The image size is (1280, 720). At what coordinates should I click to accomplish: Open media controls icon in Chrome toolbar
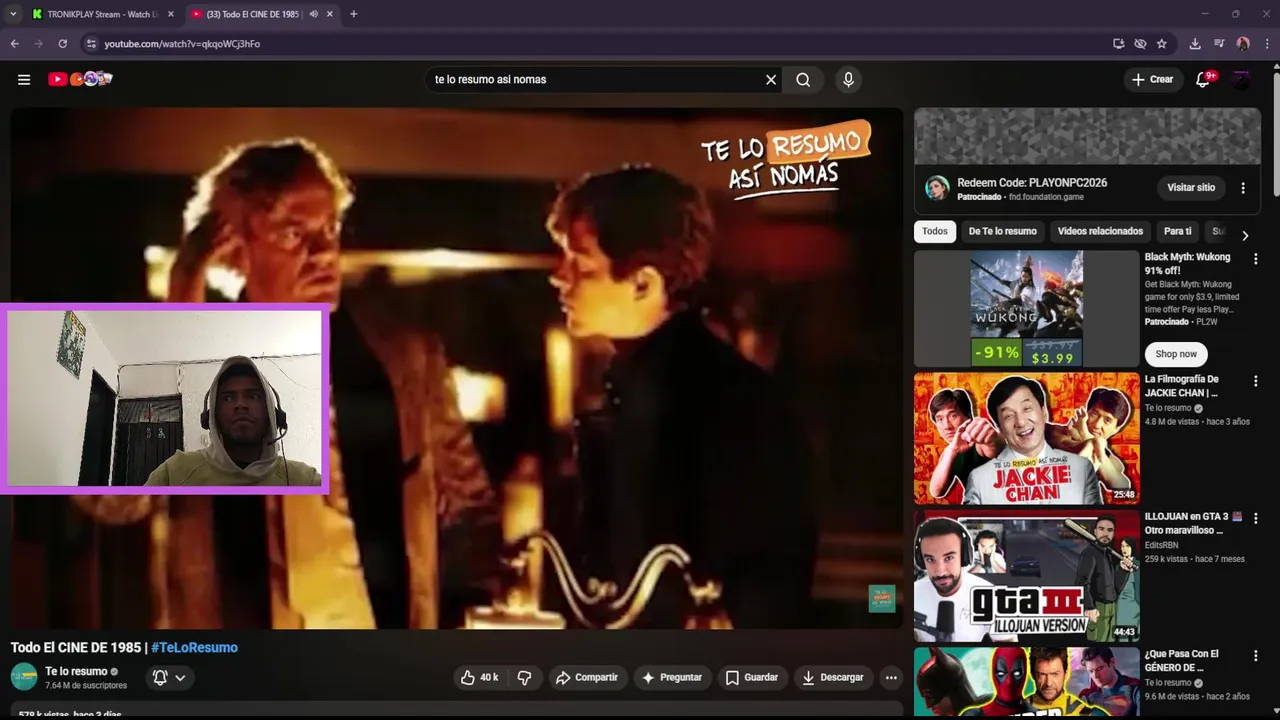[x=1219, y=44]
